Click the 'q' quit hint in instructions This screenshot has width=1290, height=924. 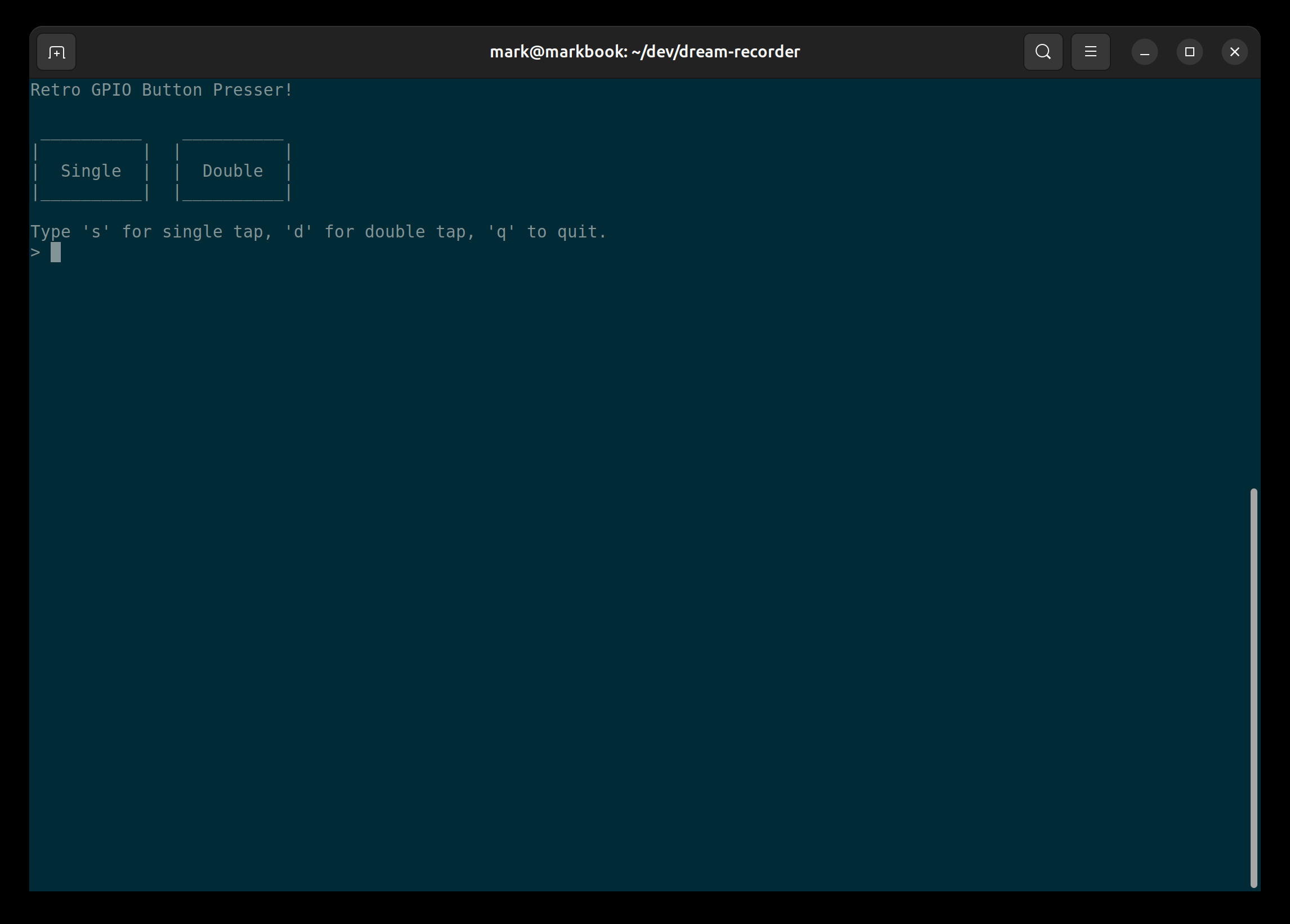coord(500,232)
